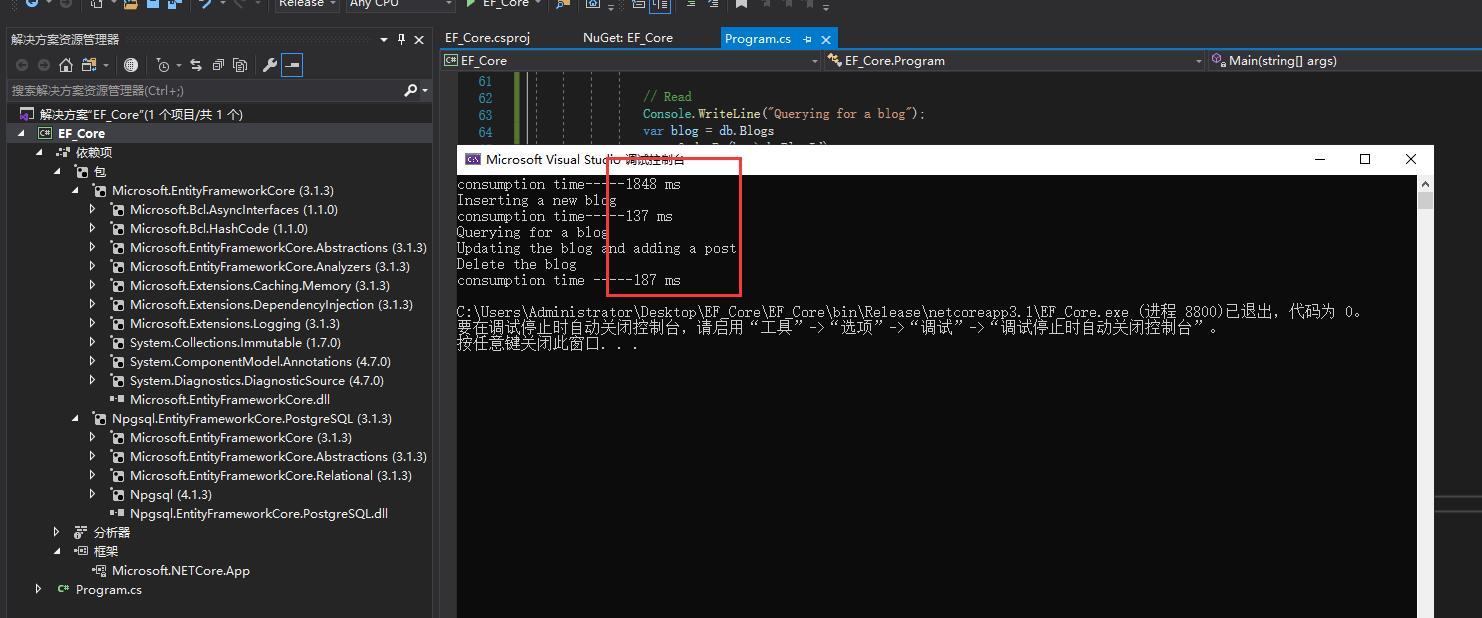
Task: Click the Home icon in Solution Explorer
Action: pos(65,65)
